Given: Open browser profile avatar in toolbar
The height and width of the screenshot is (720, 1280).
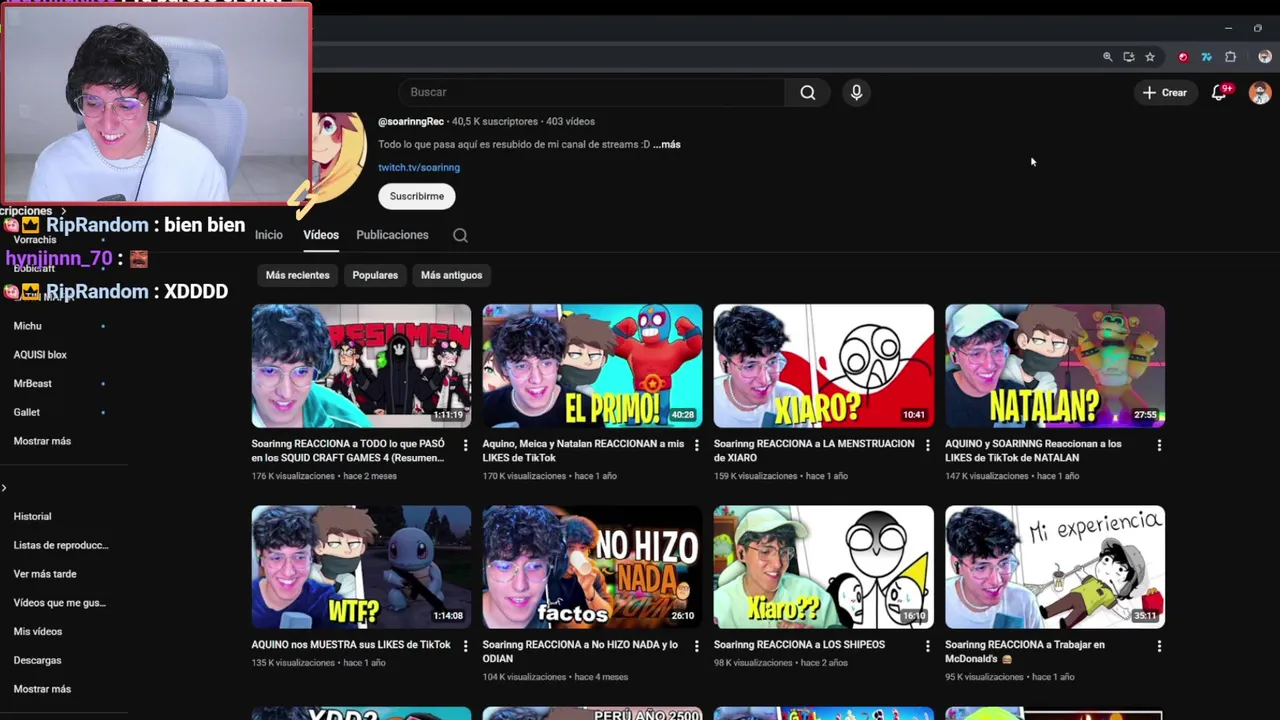Looking at the screenshot, I should pyautogui.click(x=1265, y=57).
